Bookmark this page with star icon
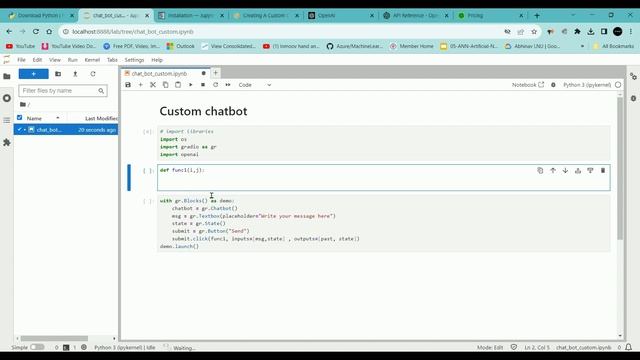 click(534, 31)
